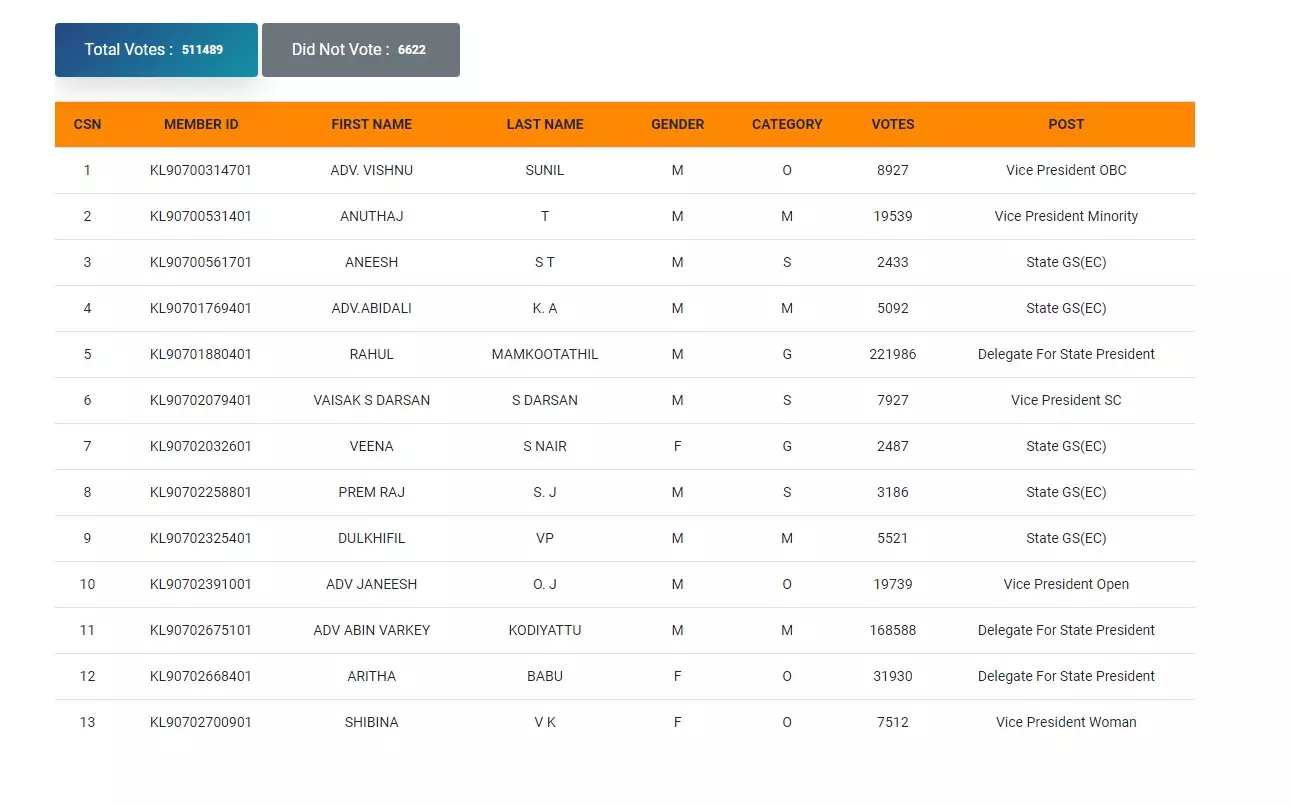Click Vice President Woman post cell
This screenshot has height=806, width=1292.
1066,722
